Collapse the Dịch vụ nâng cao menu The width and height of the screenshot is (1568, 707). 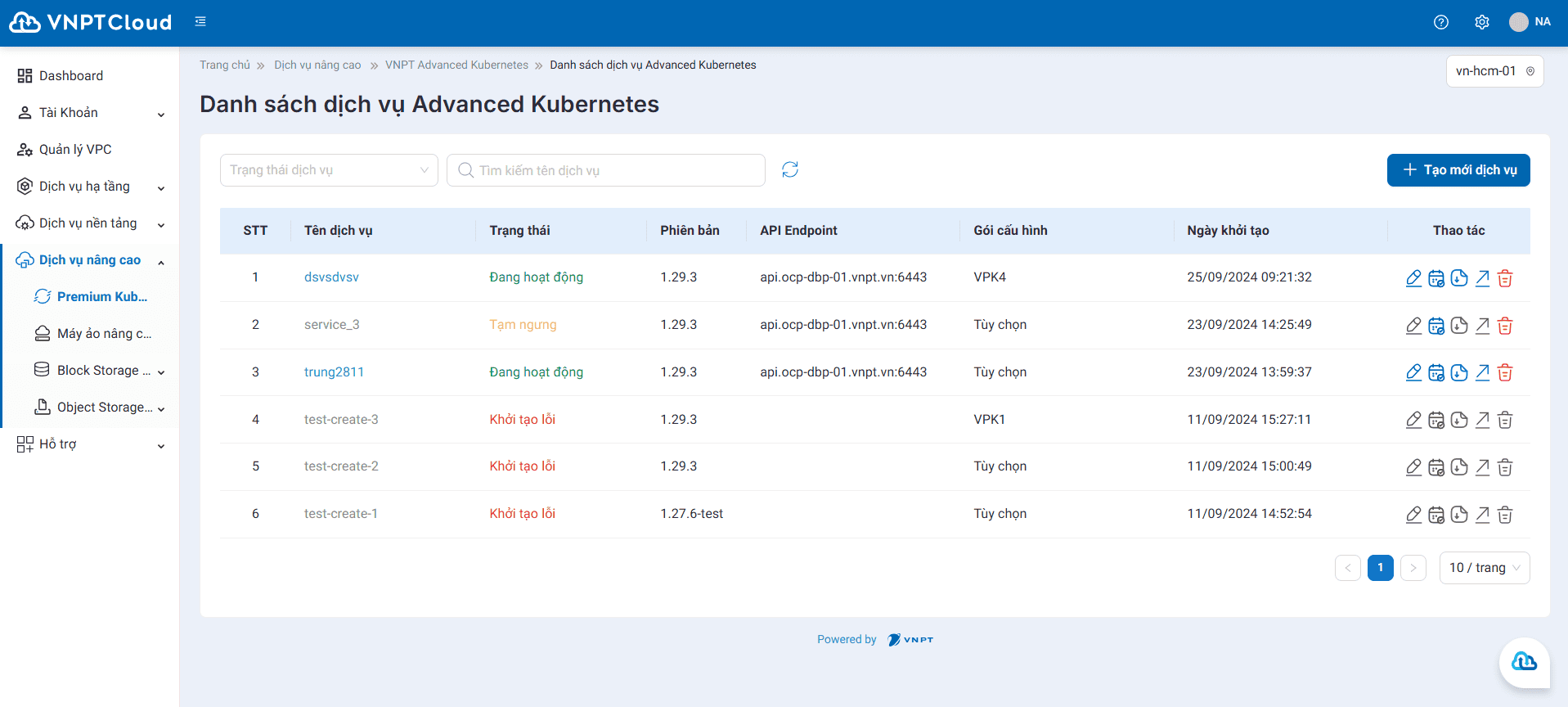click(x=90, y=260)
